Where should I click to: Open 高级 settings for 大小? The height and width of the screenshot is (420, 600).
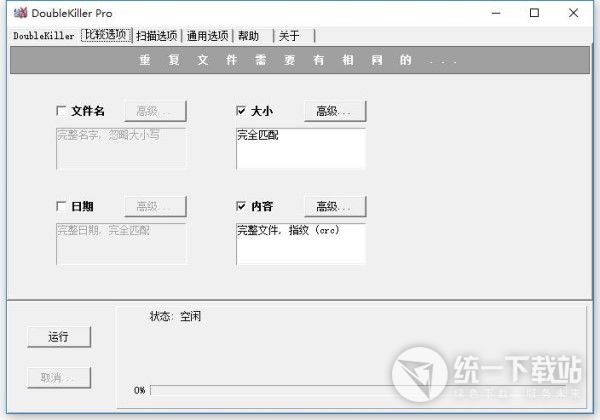pyautogui.click(x=335, y=111)
